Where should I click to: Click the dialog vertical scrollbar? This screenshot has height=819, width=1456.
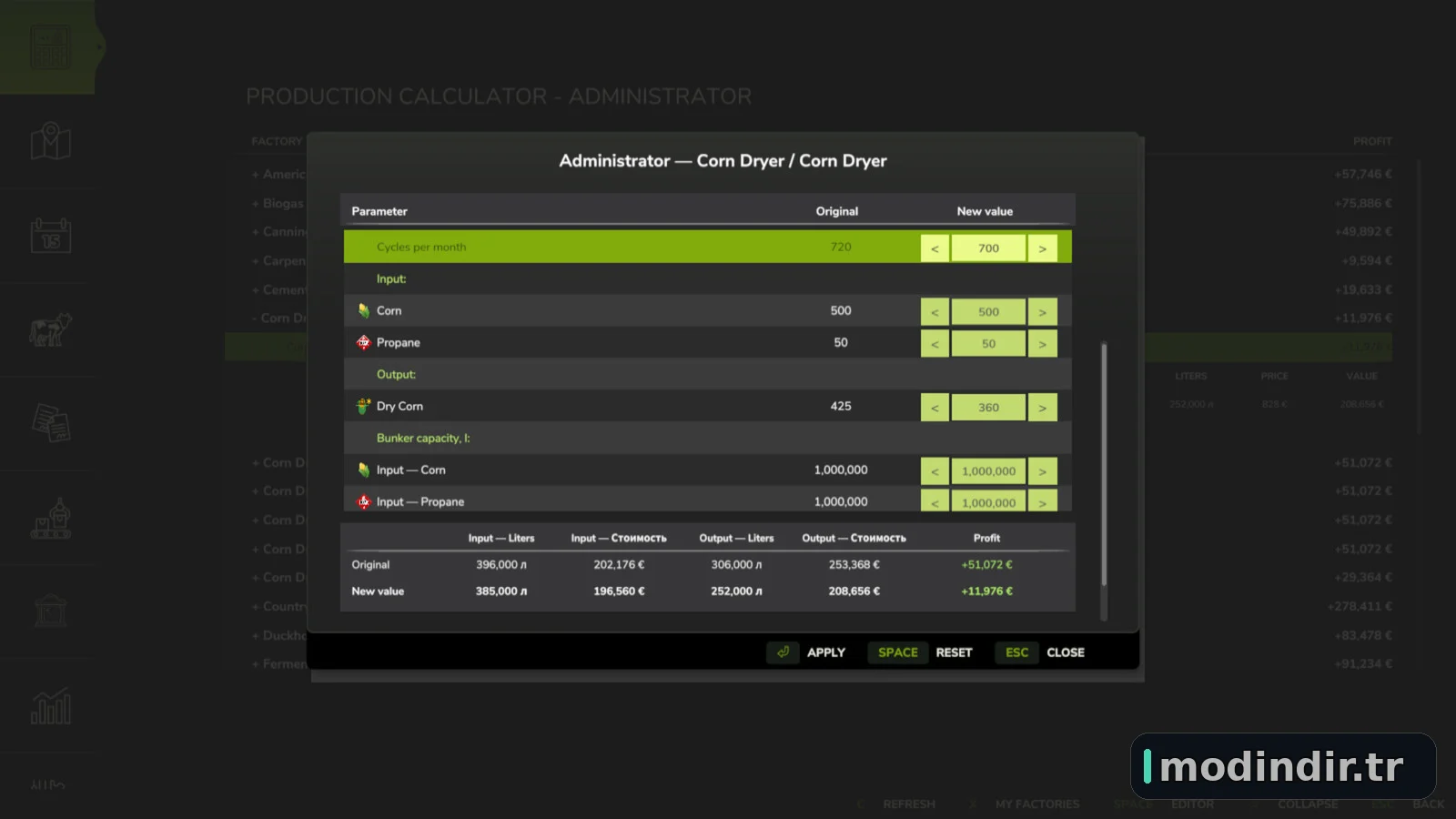point(1104,464)
